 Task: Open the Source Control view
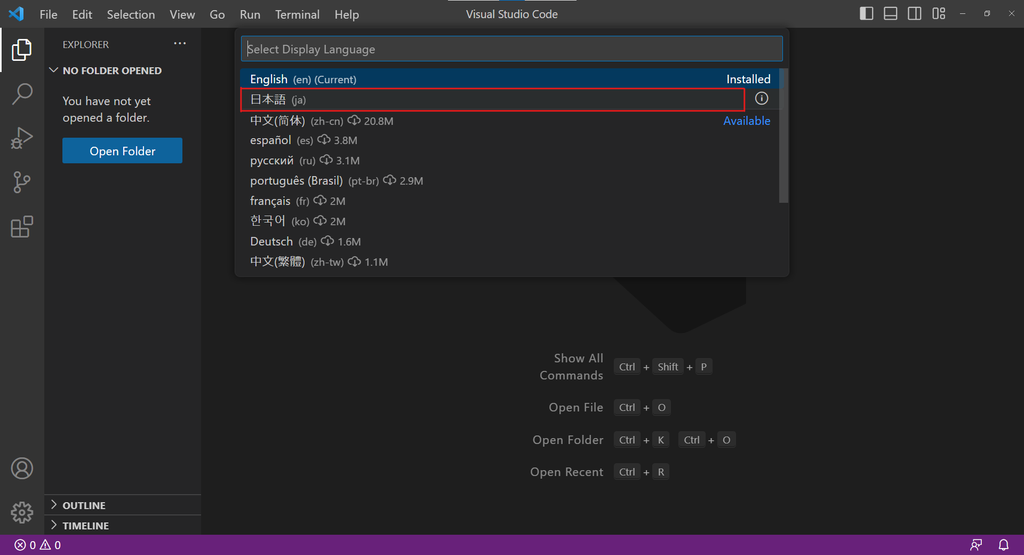[21, 182]
